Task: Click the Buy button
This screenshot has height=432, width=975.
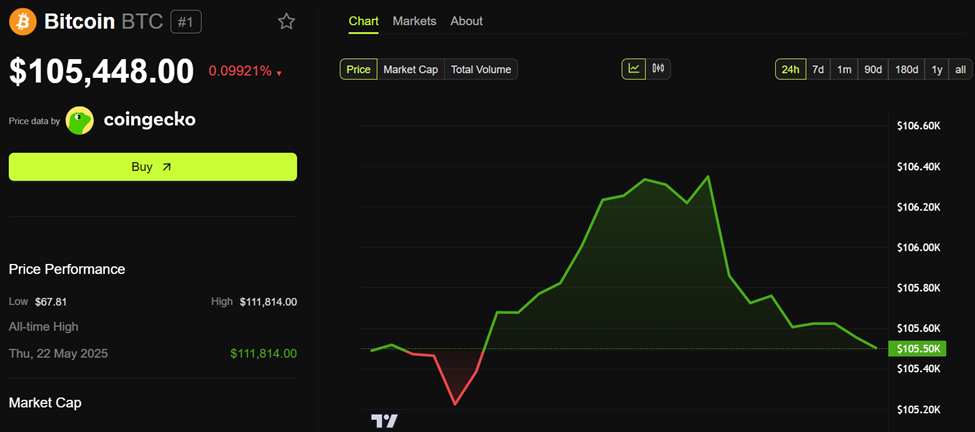Action: [152, 167]
